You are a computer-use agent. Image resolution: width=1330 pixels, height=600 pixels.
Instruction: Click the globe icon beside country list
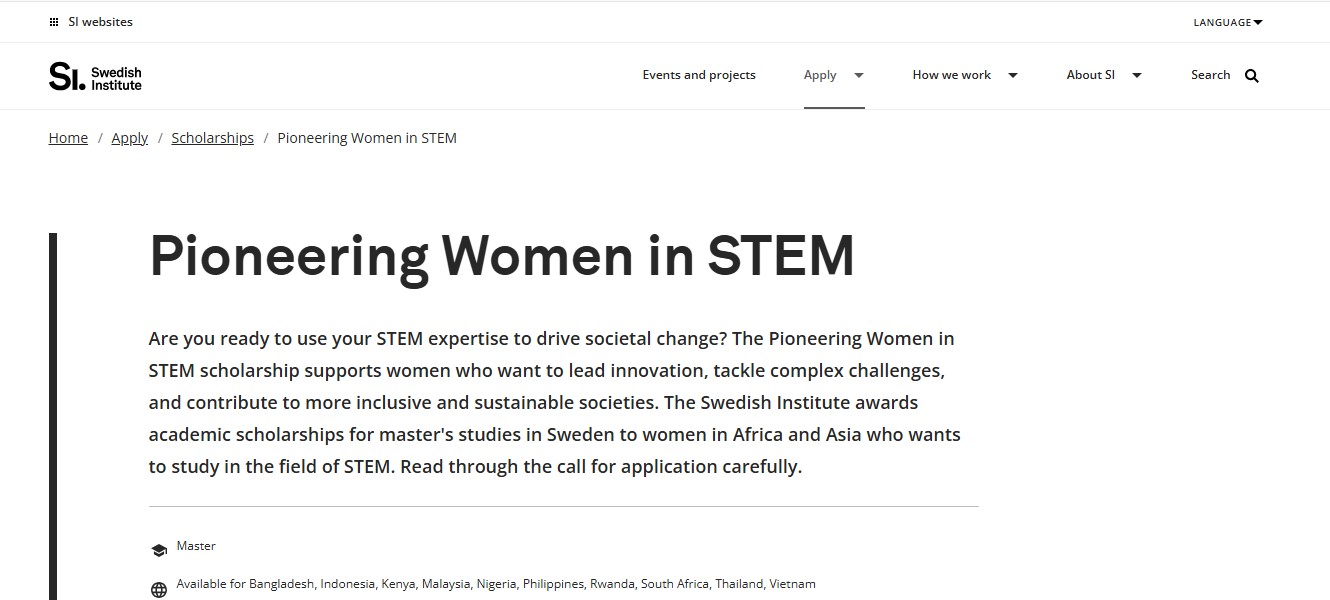pyautogui.click(x=158, y=590)
